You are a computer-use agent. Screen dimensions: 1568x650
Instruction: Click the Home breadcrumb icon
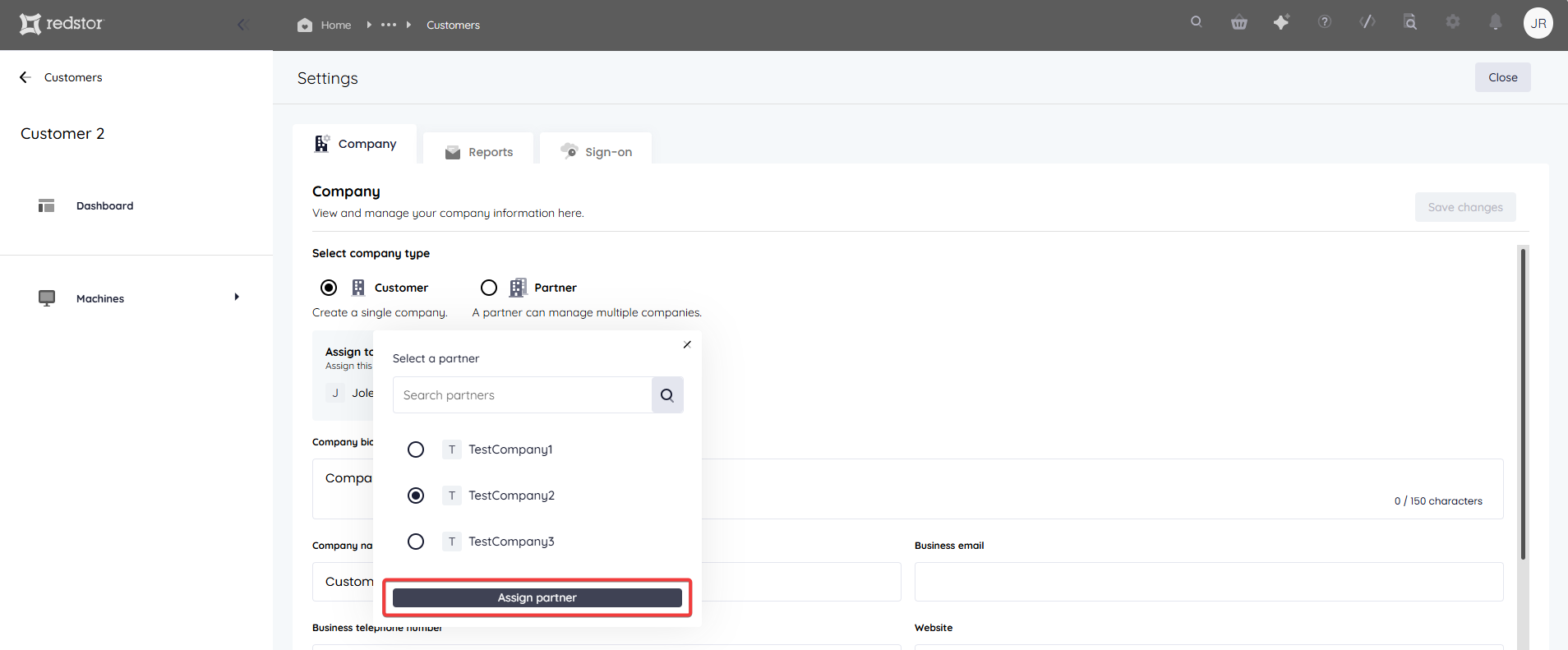pos(305,25)
